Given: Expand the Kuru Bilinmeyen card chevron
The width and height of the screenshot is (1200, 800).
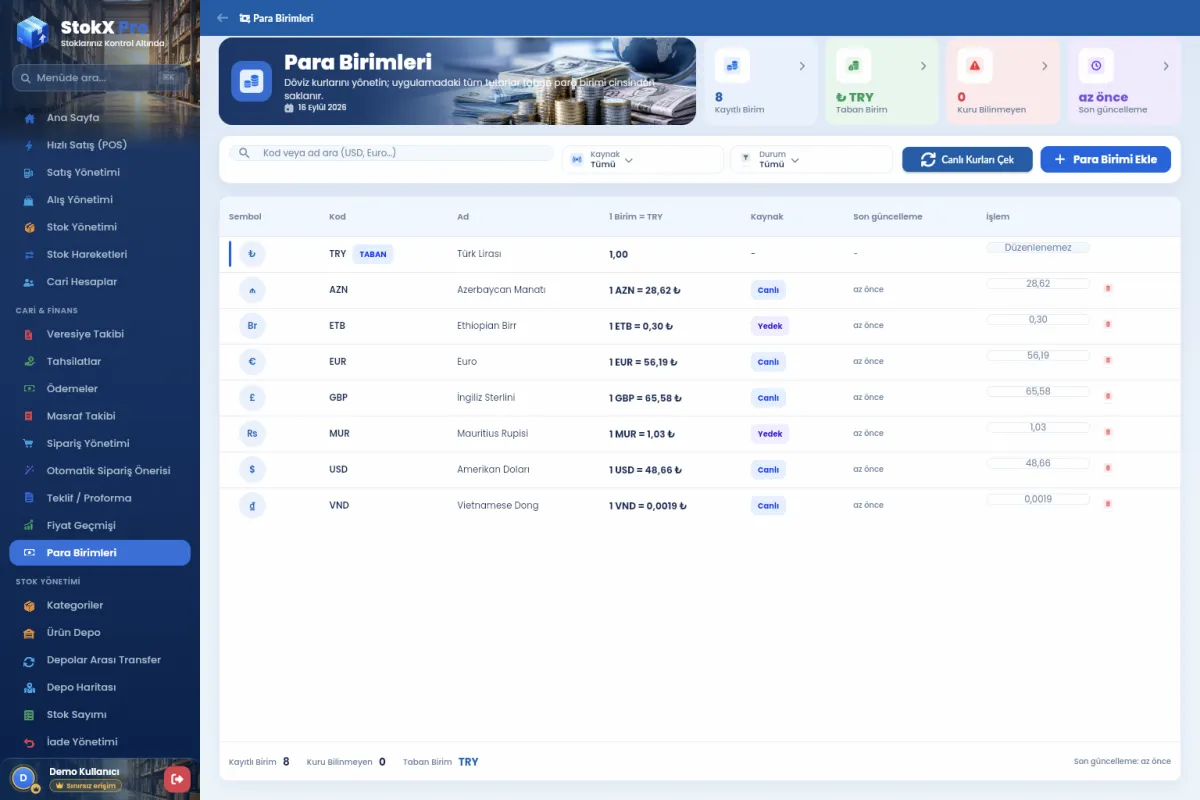Looking at the screenshot, I should pyautogui.click(x=1045, y=66).
